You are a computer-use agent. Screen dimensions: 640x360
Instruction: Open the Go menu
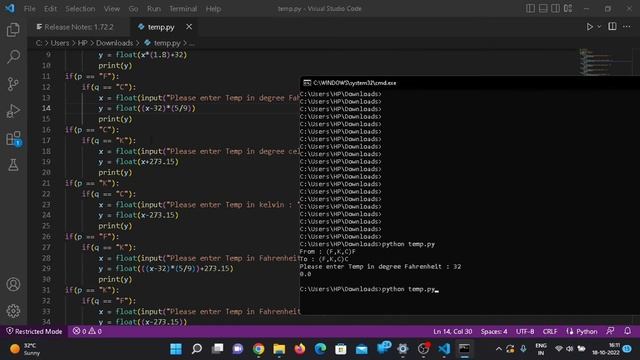(133, 9)
